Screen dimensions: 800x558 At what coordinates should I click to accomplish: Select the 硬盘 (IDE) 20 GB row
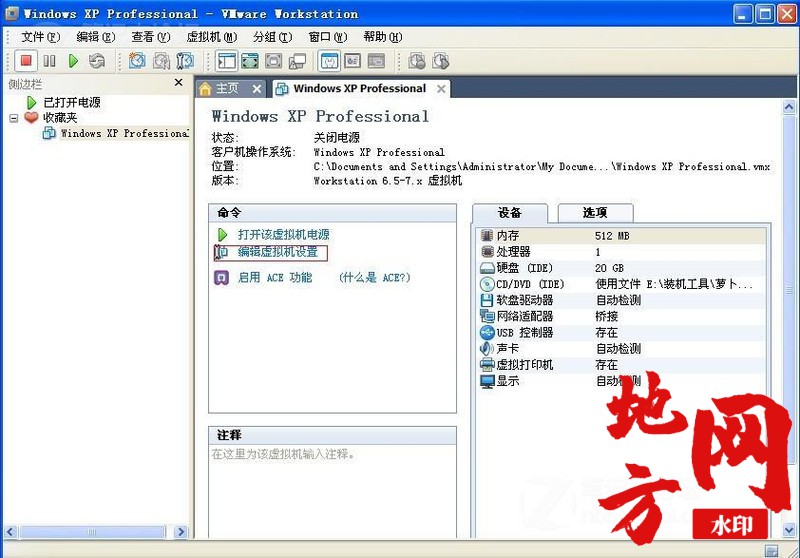pyautogui.click(x=622, y=268)
